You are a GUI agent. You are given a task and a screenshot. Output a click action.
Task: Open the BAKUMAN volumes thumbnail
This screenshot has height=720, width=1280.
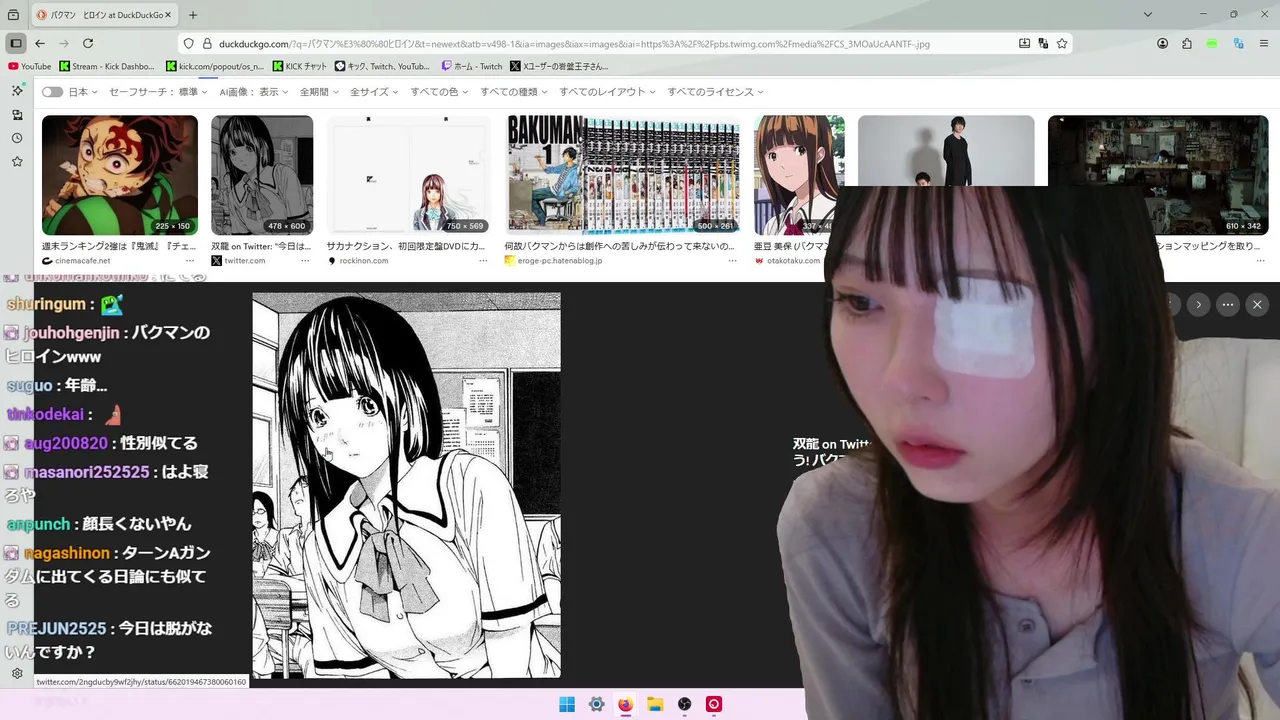[622, 175]
